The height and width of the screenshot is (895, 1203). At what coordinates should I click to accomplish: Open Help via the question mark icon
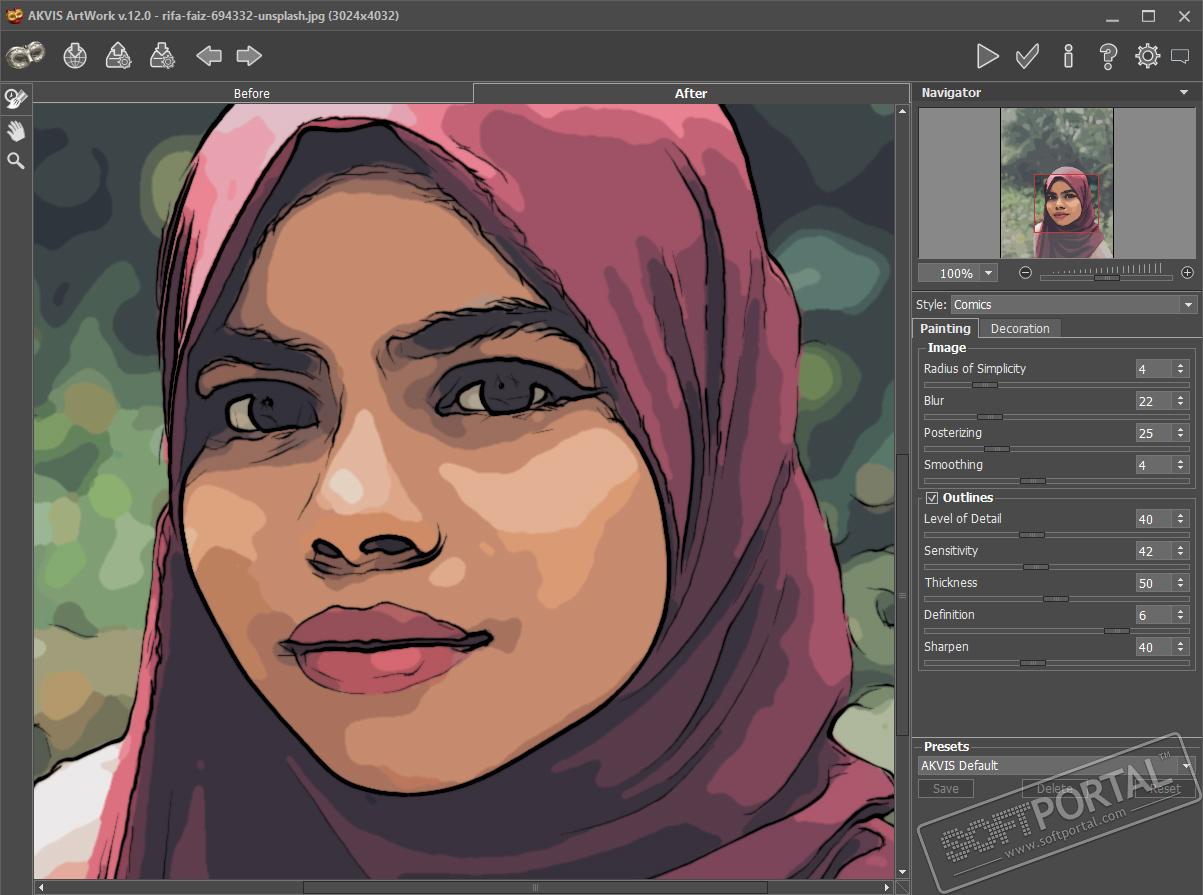[1108, 56]
